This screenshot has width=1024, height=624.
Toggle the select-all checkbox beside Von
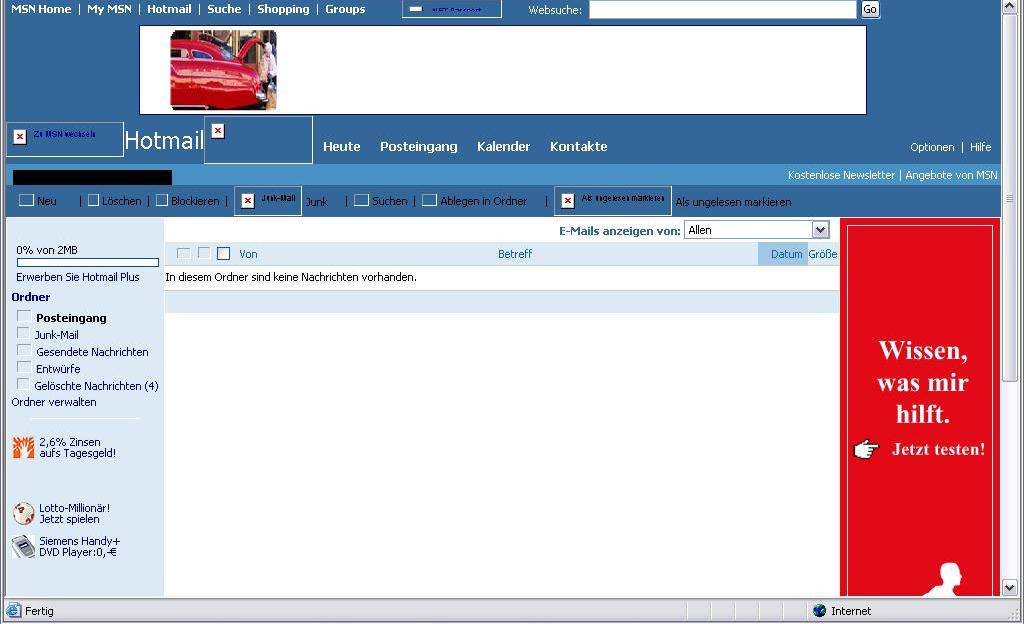224,254
